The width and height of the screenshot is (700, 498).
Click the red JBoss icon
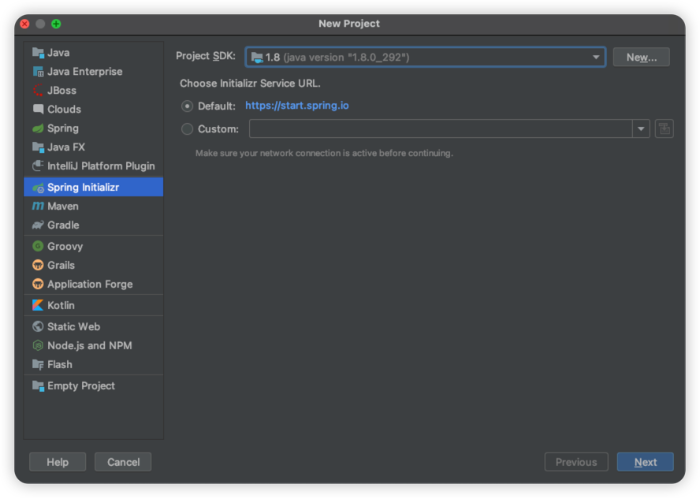tap(38, 90)
